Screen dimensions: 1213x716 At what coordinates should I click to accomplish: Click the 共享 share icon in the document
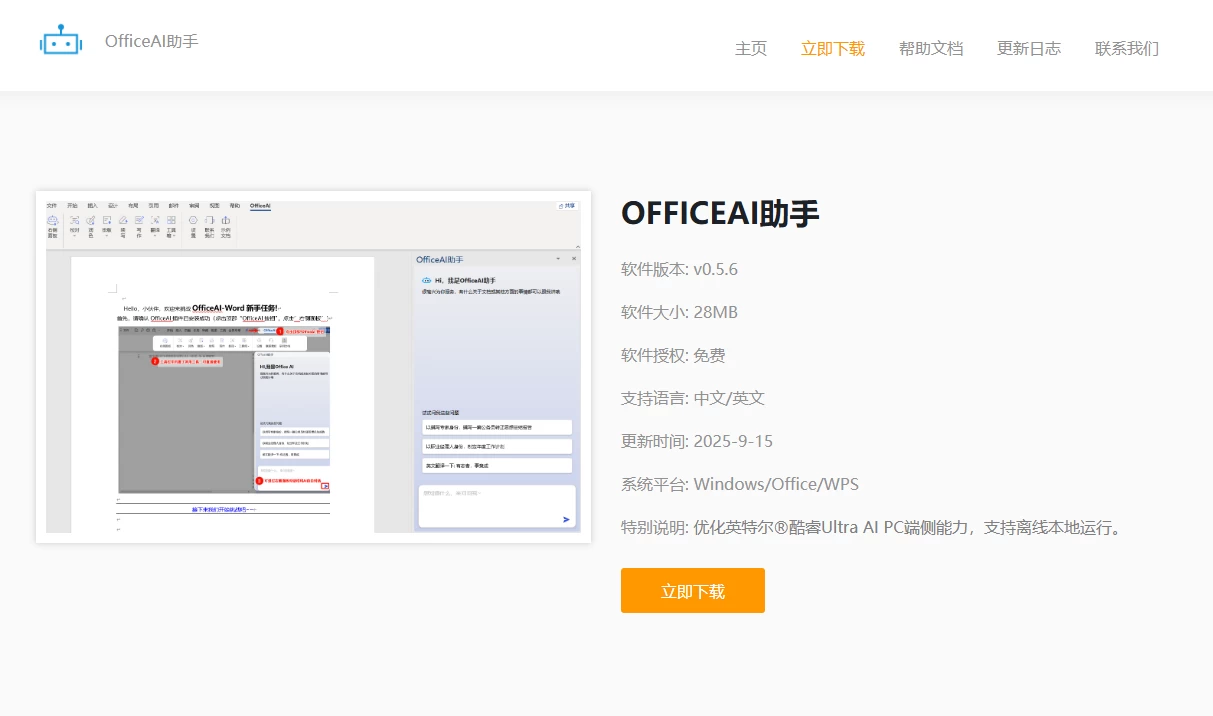pyautogui.click(x=566, y=204)
